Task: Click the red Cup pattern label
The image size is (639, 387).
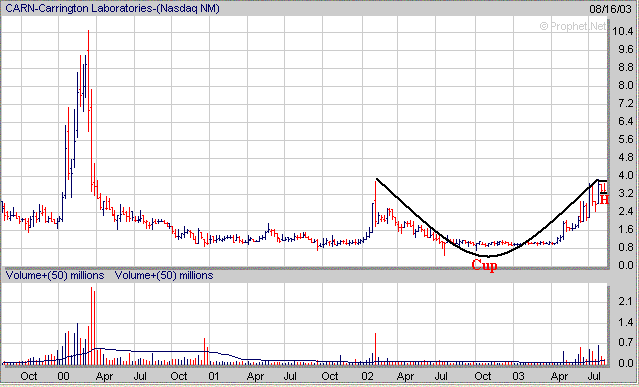Action: 484,266
